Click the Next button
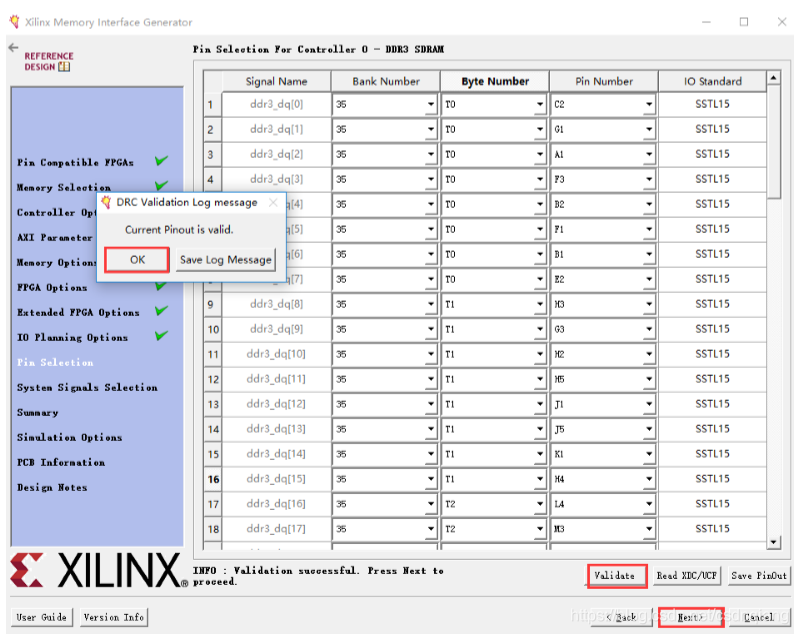798x634 pixels. pyautogui.click(x=691, y=617)
